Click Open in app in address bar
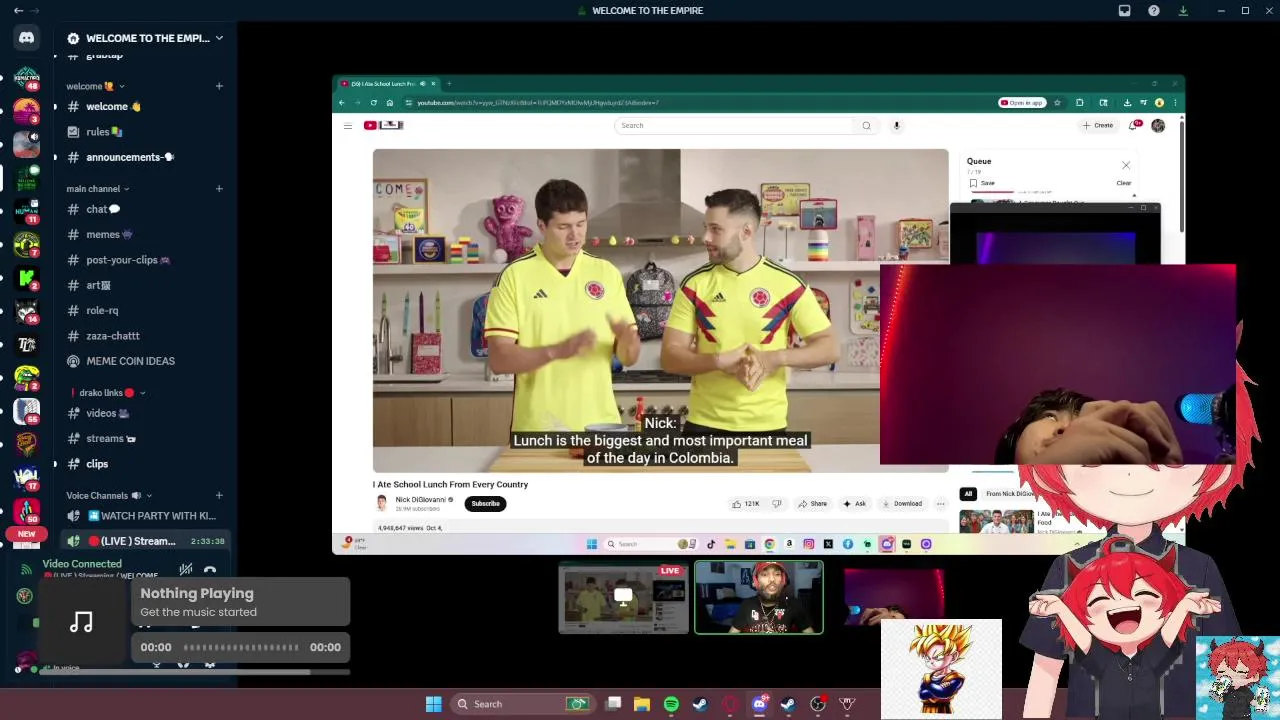The image size is (1280, 720). pos(1021,102)
